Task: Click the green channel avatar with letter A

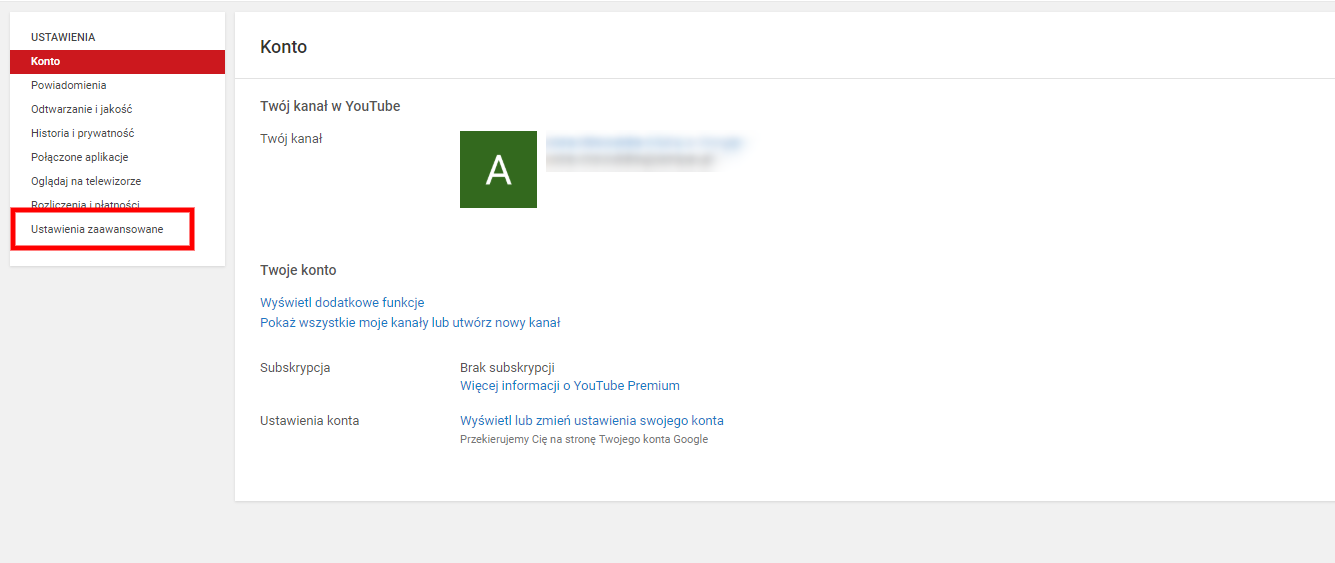Action: [498, 170]
